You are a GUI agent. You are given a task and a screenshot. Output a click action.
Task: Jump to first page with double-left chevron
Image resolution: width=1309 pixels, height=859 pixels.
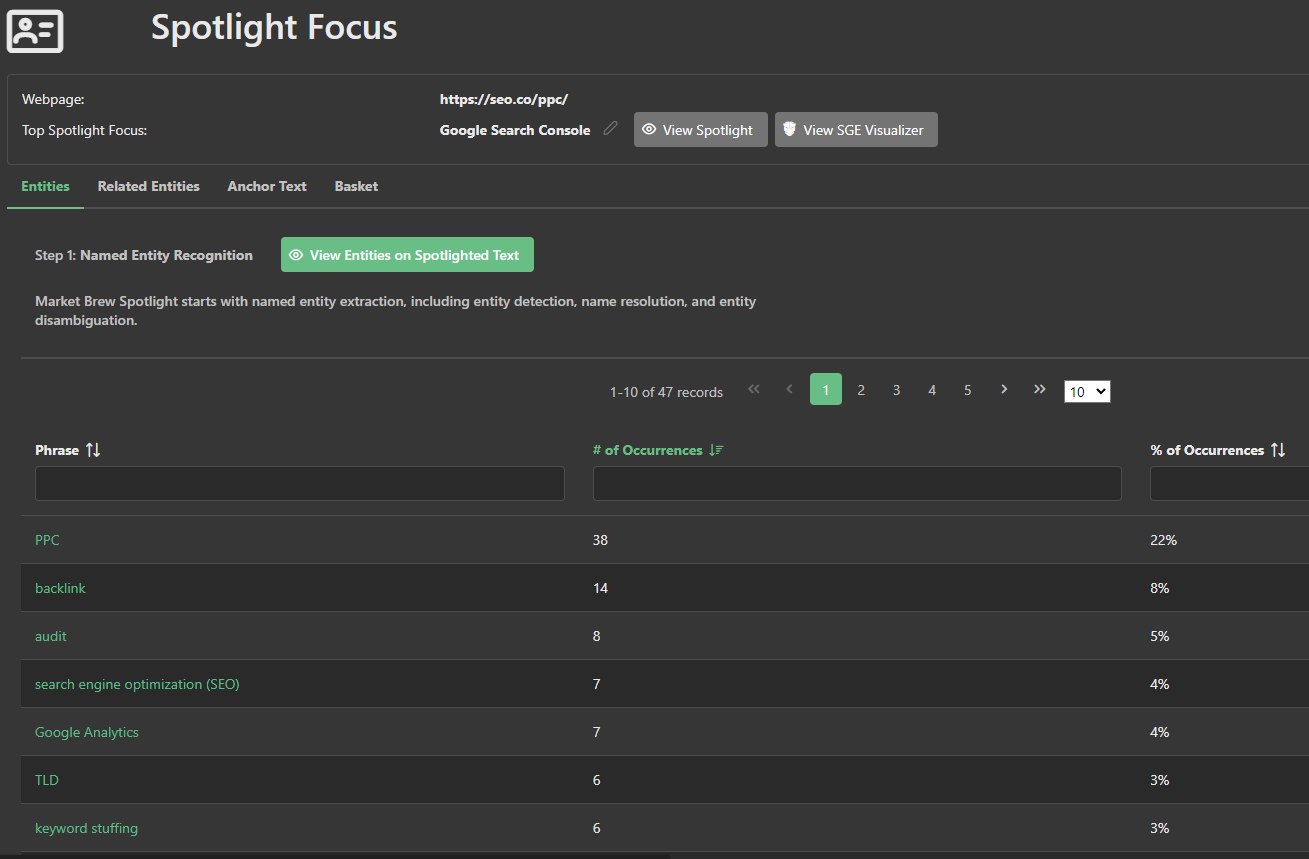[754, 389]
